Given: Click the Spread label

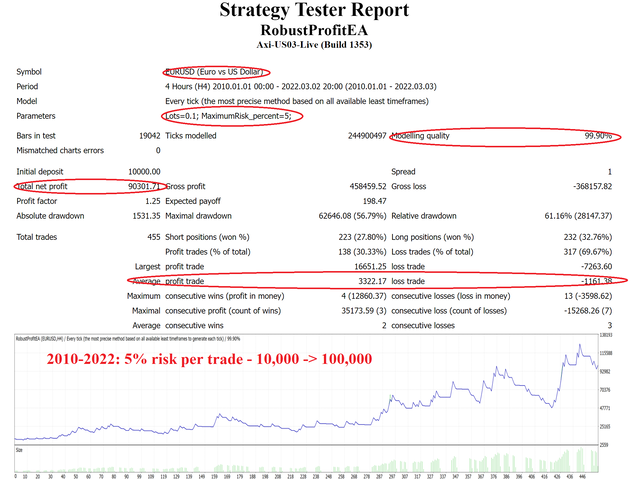Looking at the screenshot, I should 403,171.
